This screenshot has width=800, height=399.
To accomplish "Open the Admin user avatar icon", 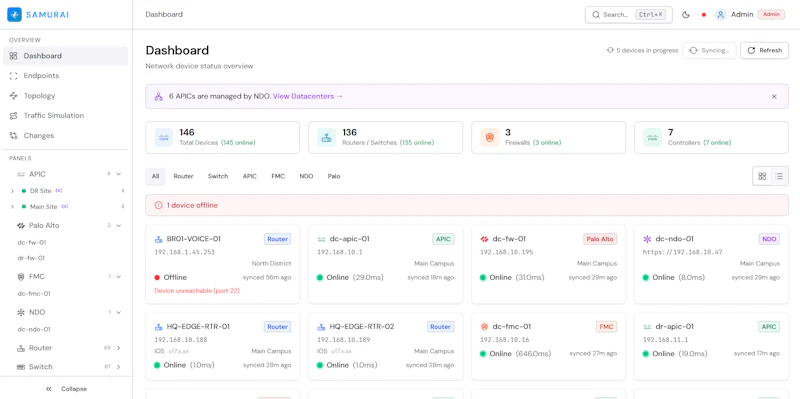I will 720,15.
